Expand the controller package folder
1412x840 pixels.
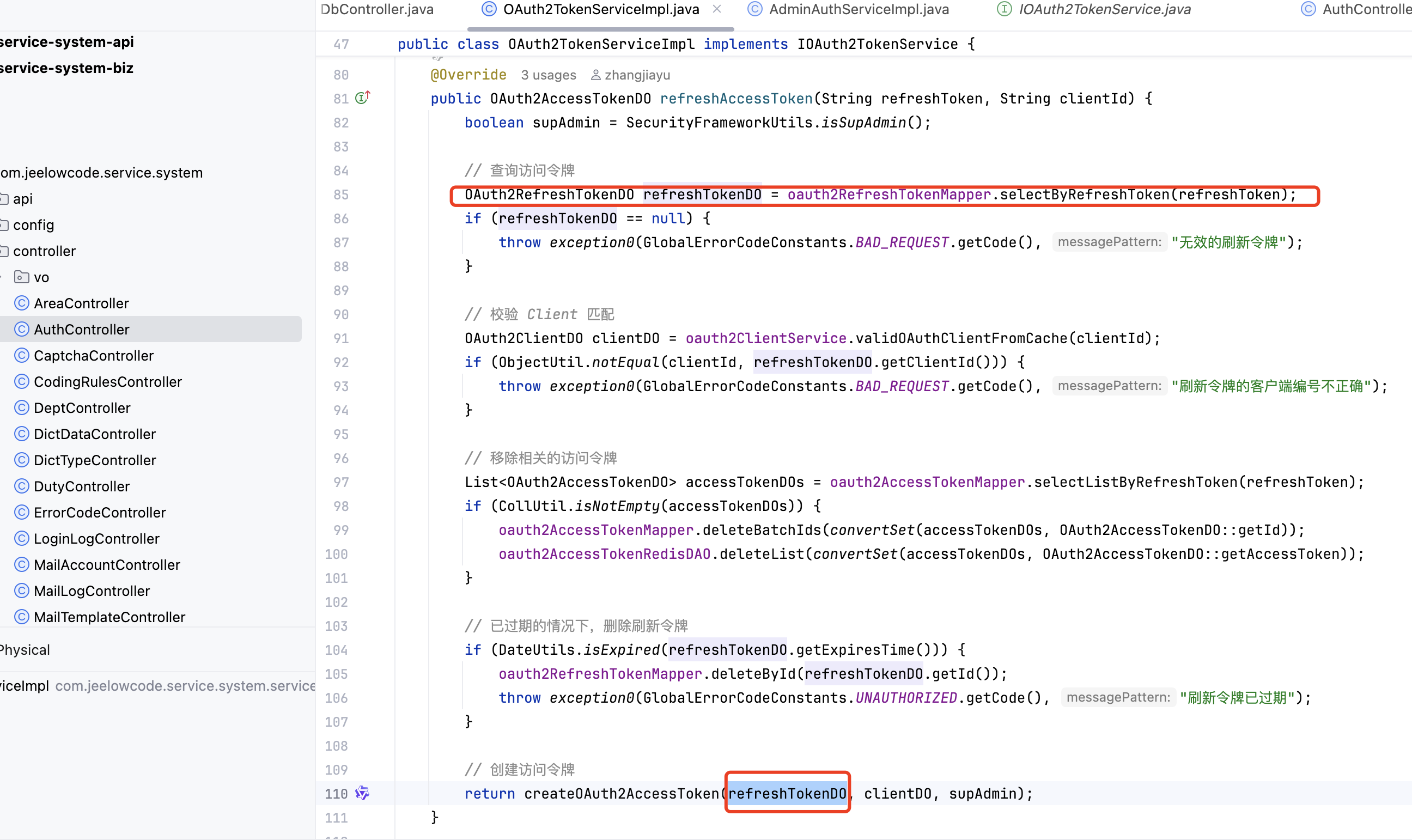pyautogui.click(x=44, y=251)
